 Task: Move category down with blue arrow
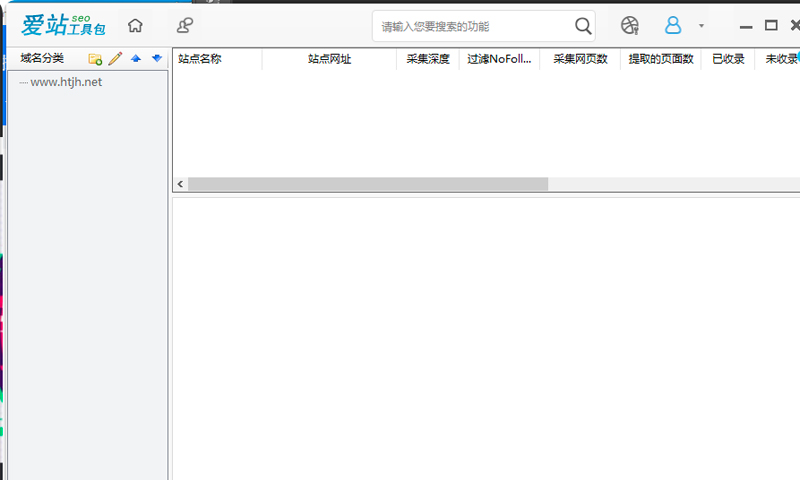(x=157, y=59)
